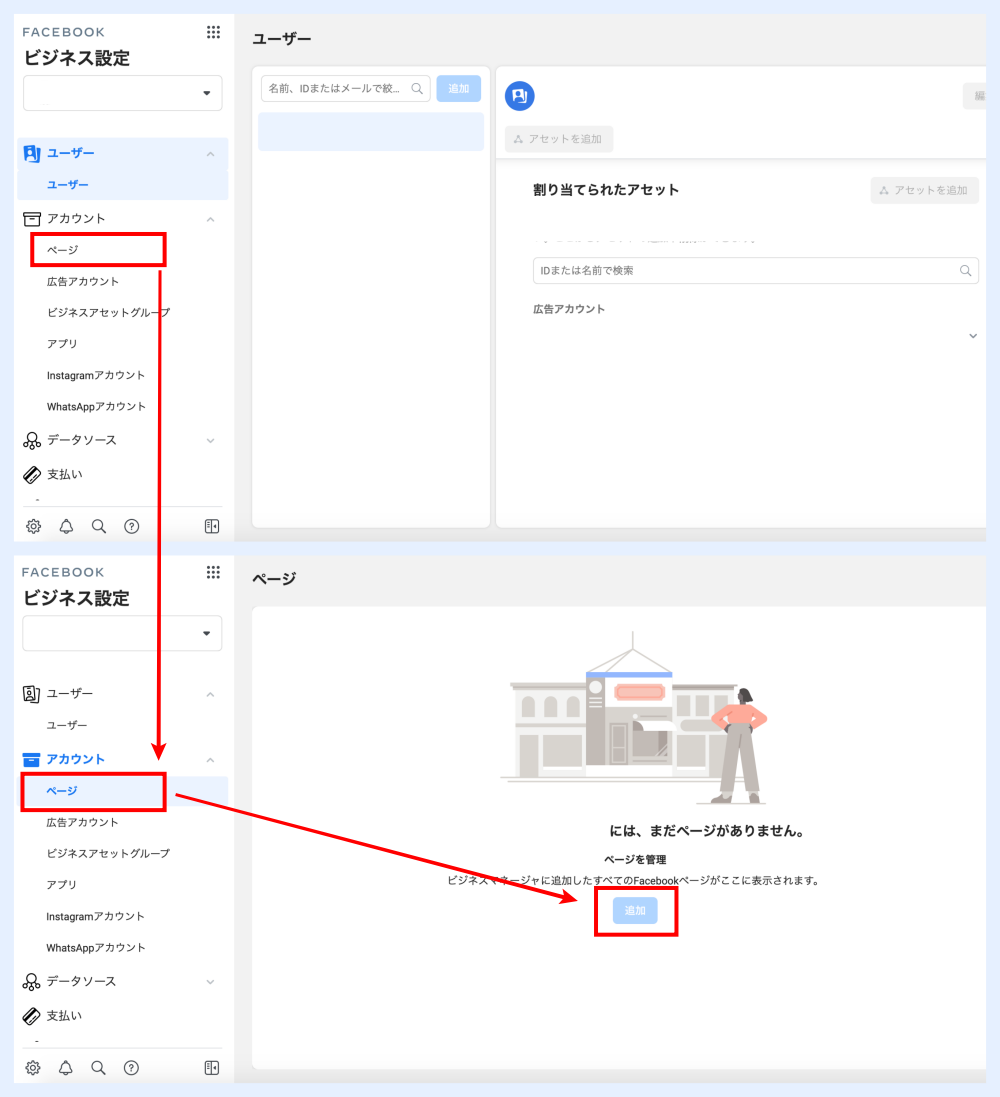
Task: Click the 追加 button under ページを管理
Action: (x=635, y=910)
